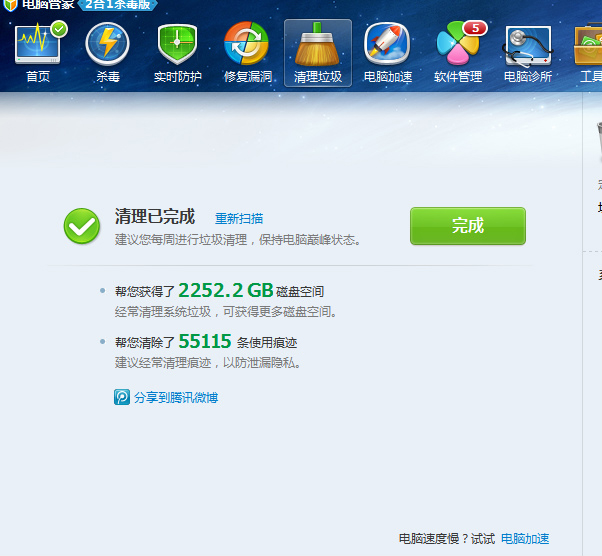Click the 55115 traces count text

pyautogui.click(x=205, y=341)
